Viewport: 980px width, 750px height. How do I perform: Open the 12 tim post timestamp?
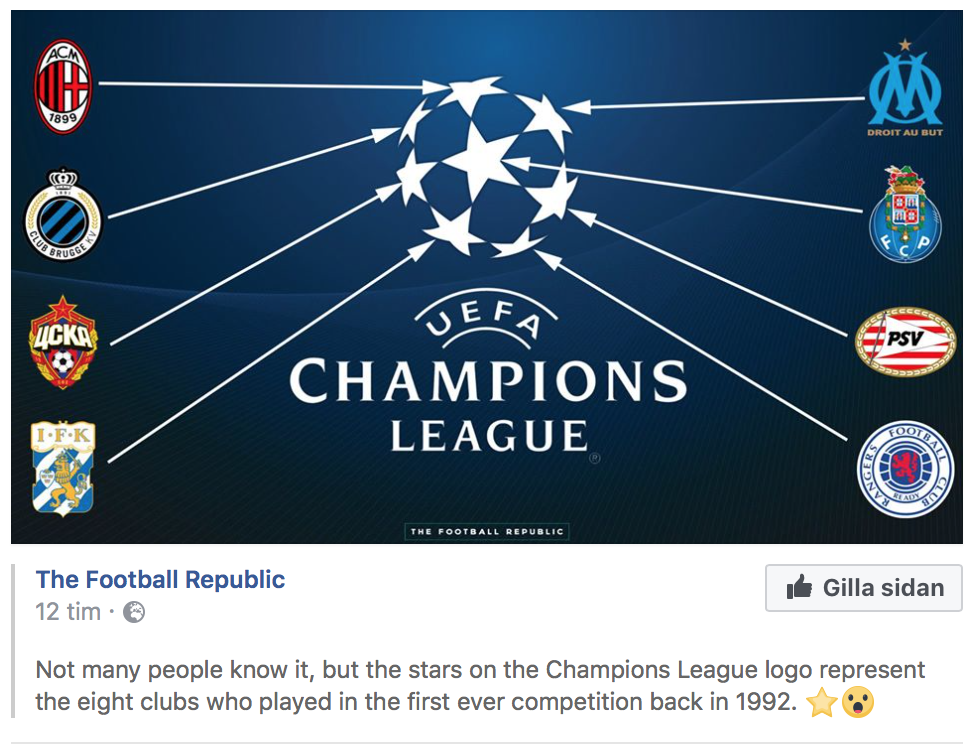pos(68,612)
